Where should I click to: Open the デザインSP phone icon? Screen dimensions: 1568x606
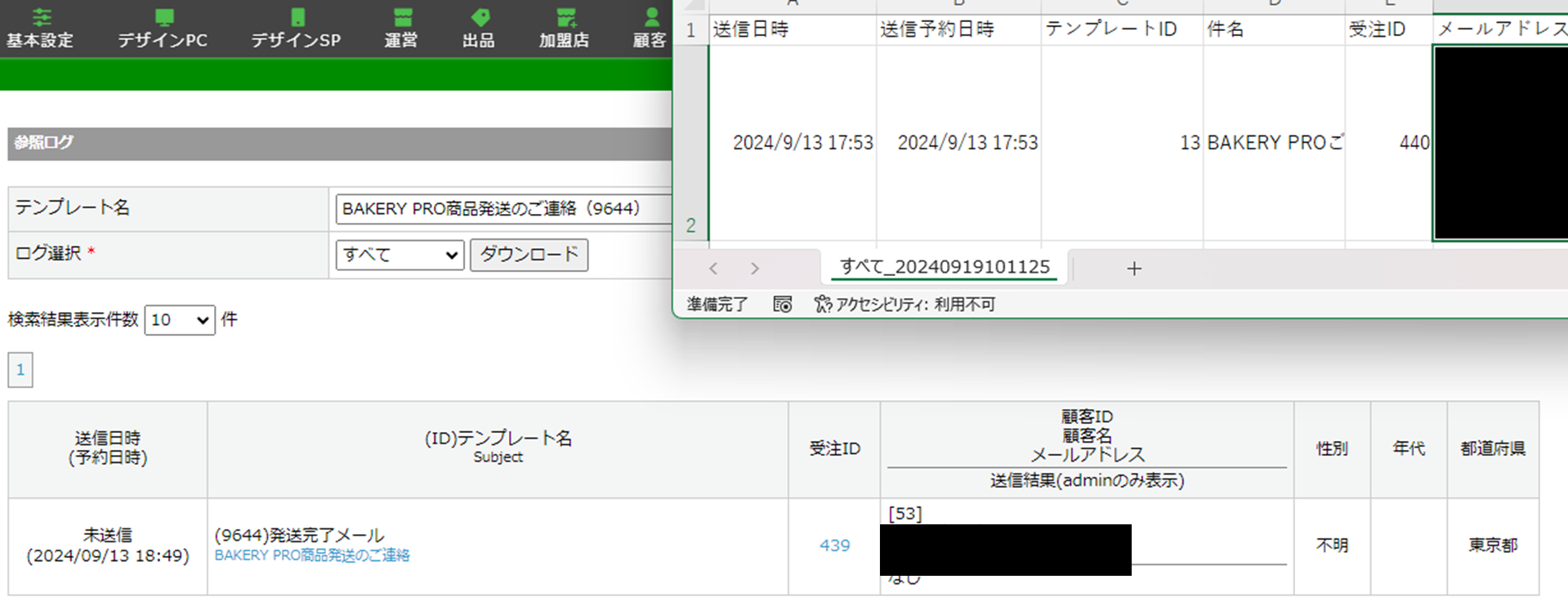[x=297, y=17]
